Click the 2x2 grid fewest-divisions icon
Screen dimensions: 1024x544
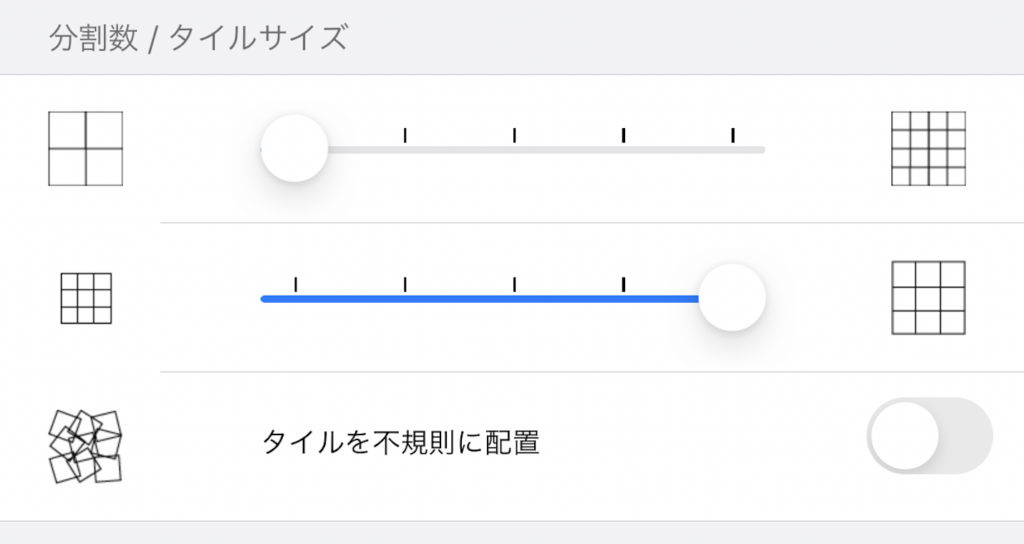click(86, 149)
